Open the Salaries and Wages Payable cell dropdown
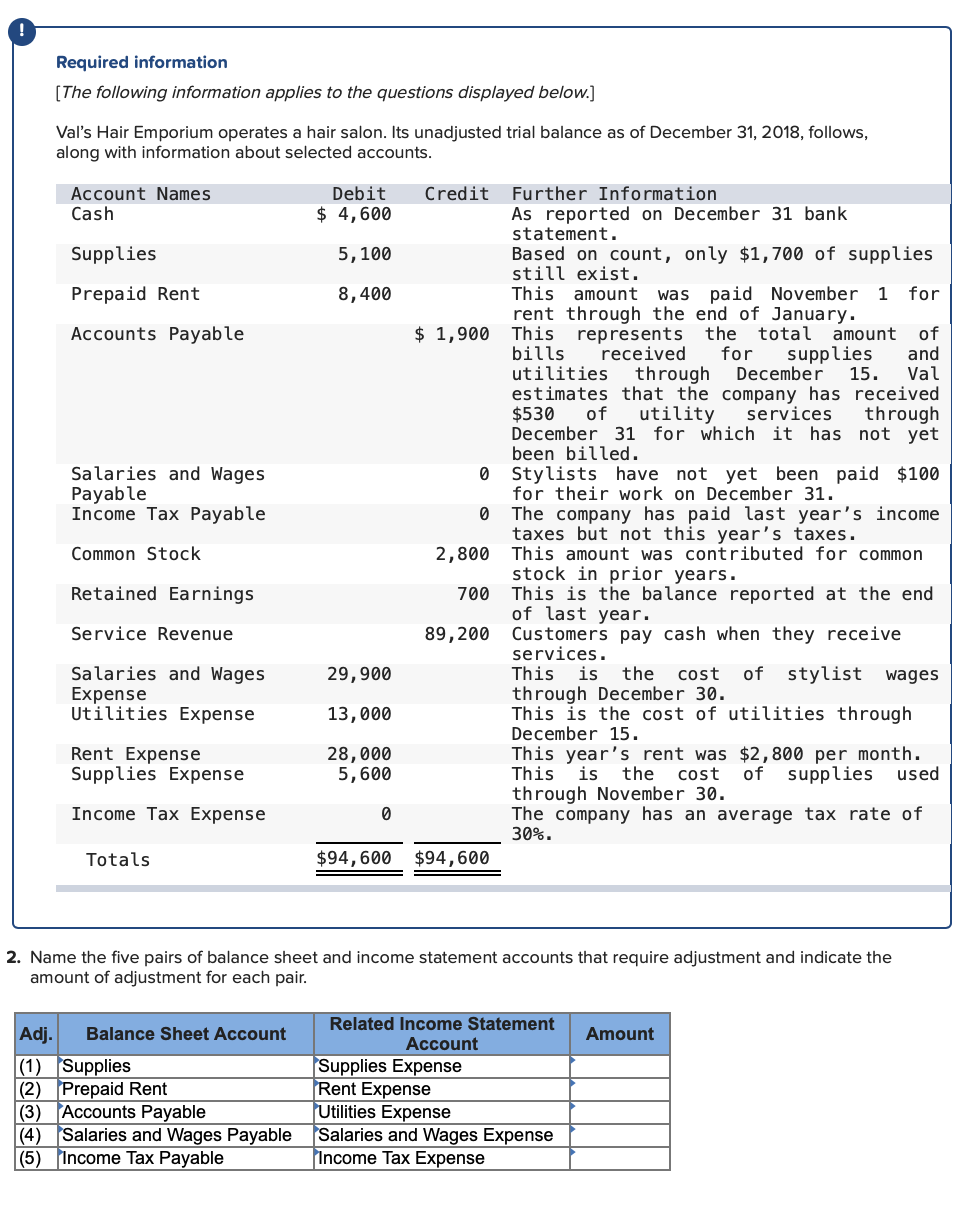Viewport: 972px width, 1208px height. point(62,1135)
